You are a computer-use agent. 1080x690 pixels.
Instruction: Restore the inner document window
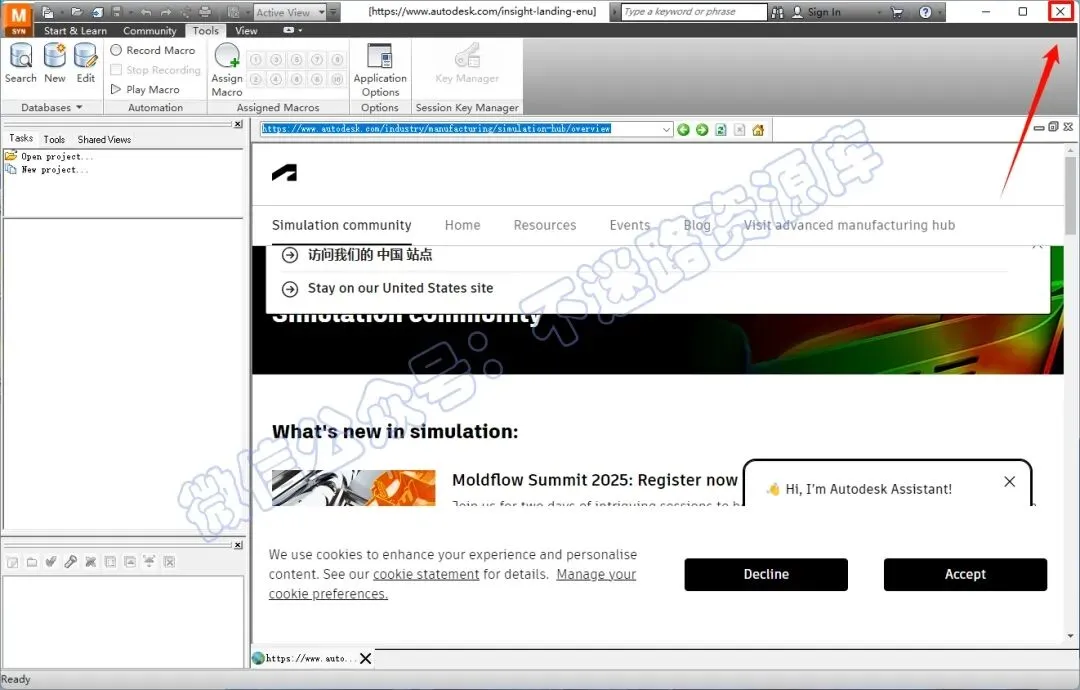coord(1053,127)
